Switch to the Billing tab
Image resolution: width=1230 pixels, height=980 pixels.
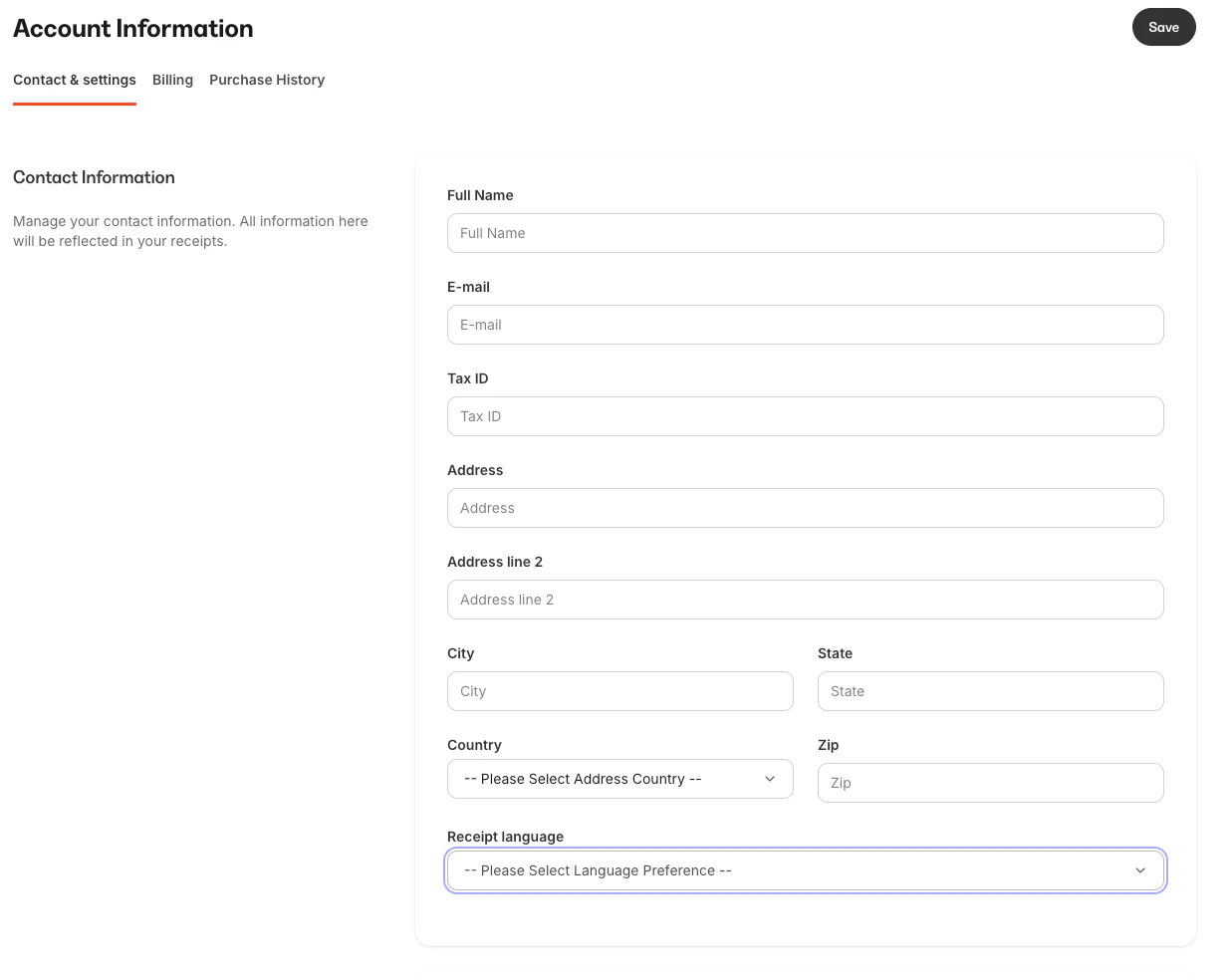click(x=172, y=80)
